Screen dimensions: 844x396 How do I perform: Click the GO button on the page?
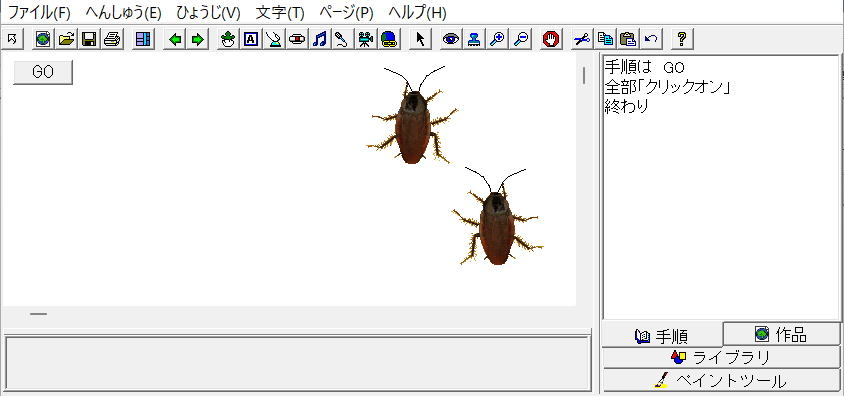click(43, 73)
